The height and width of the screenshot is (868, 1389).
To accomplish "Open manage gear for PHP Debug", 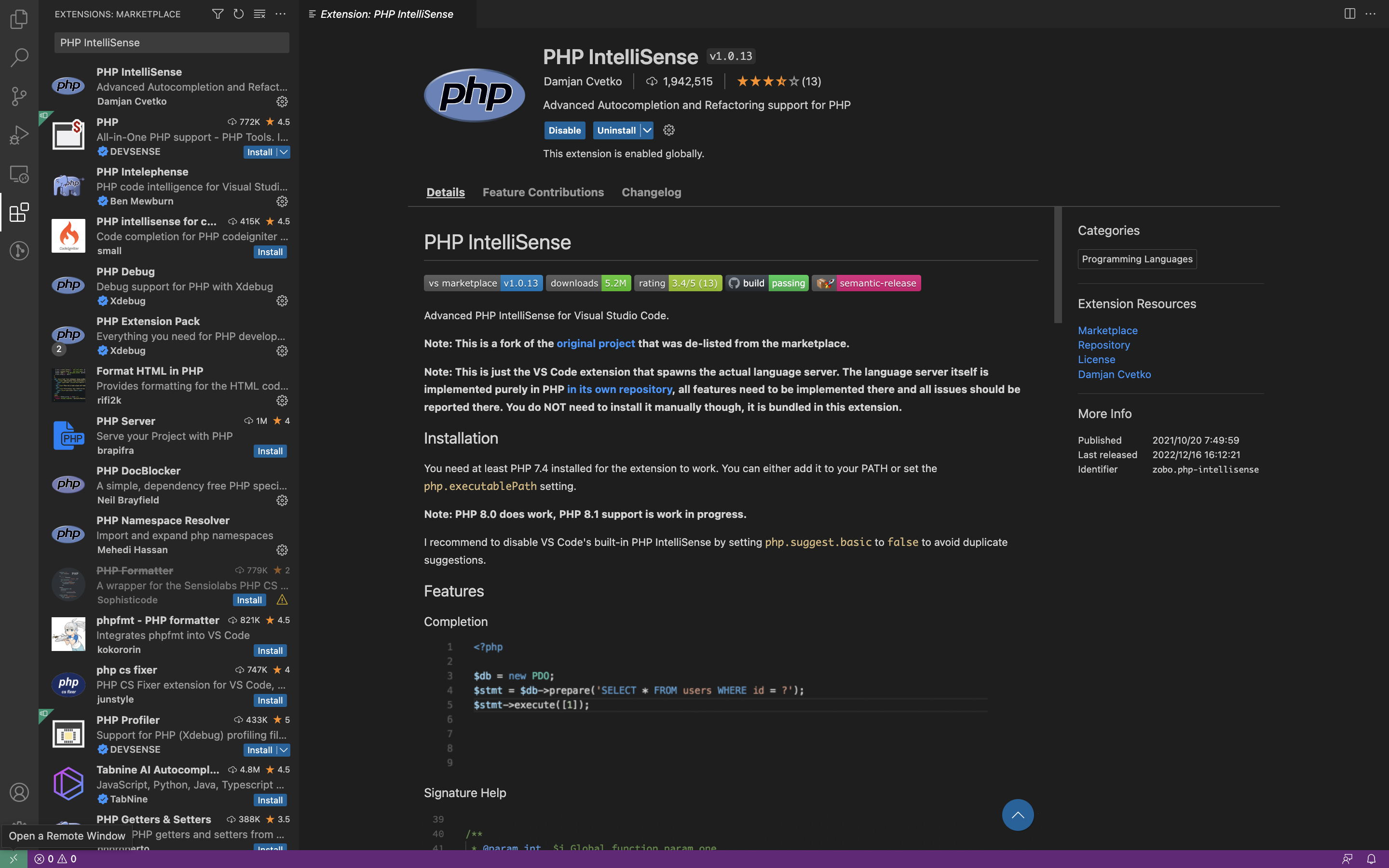I will point(282,301).
